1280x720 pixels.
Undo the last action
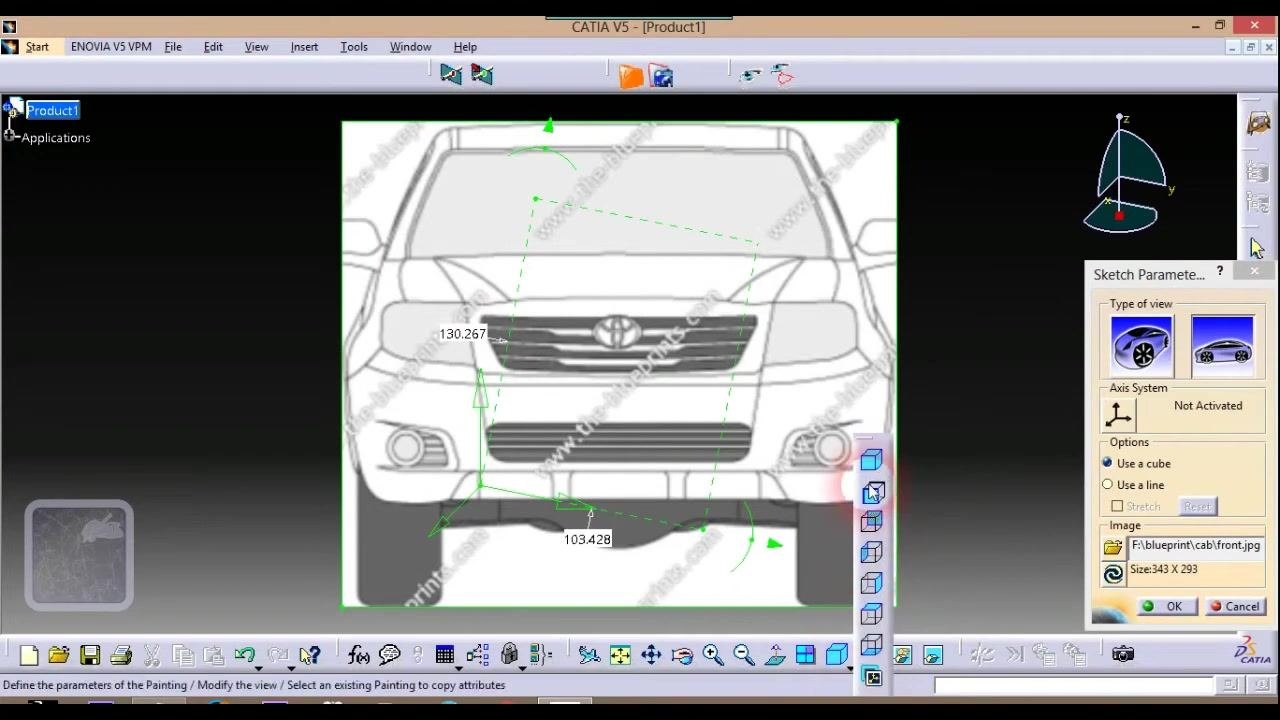point(244,655)
